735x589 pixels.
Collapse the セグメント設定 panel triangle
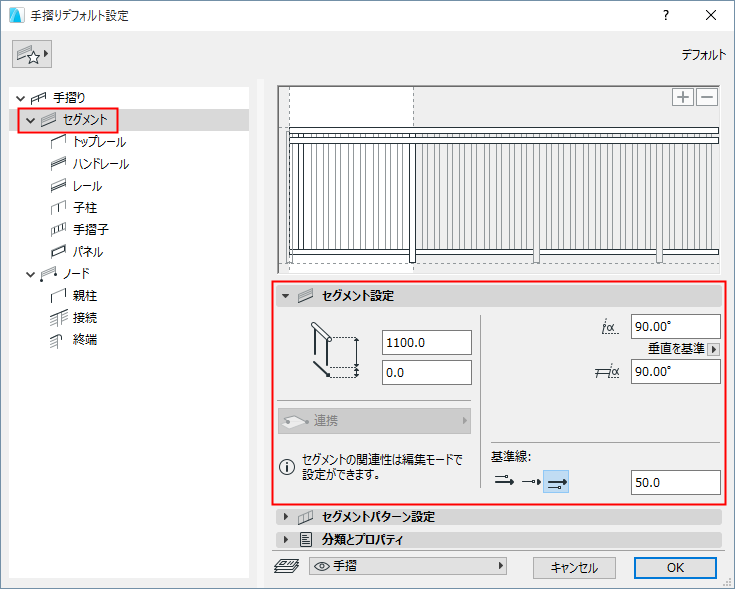(x=285, y=296)
